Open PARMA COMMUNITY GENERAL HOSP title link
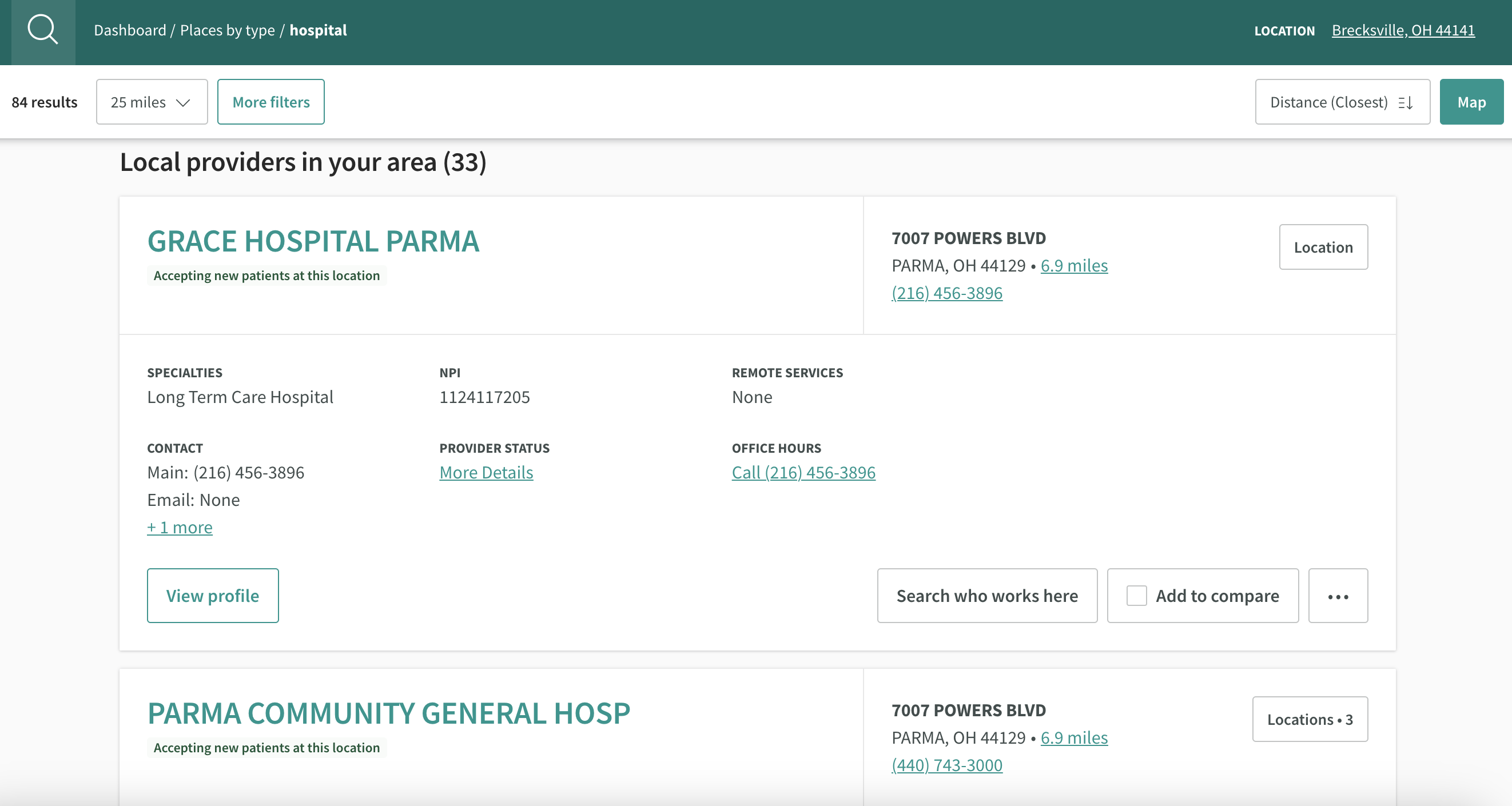 pos(388,713)
